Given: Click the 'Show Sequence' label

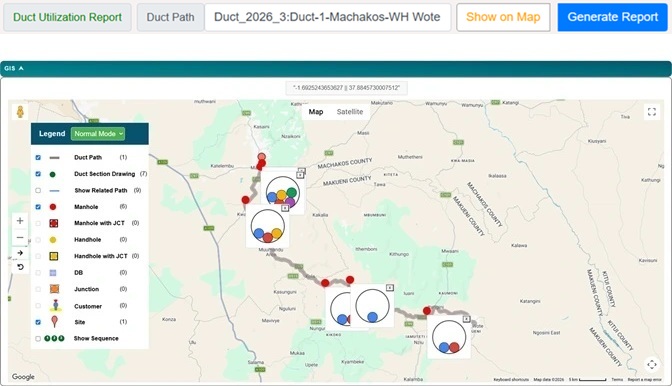Looking at the screenshot, I should tap(96, 338).
